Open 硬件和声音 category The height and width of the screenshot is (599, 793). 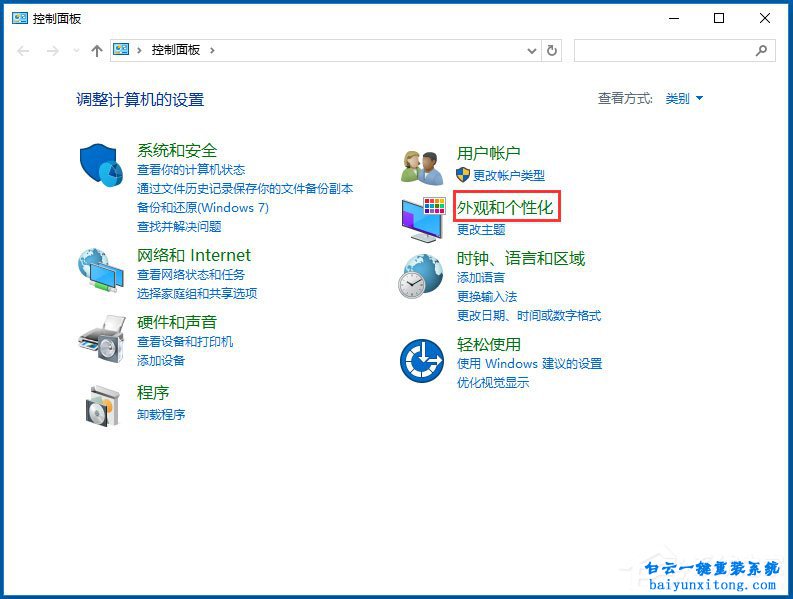pos(177,322)
